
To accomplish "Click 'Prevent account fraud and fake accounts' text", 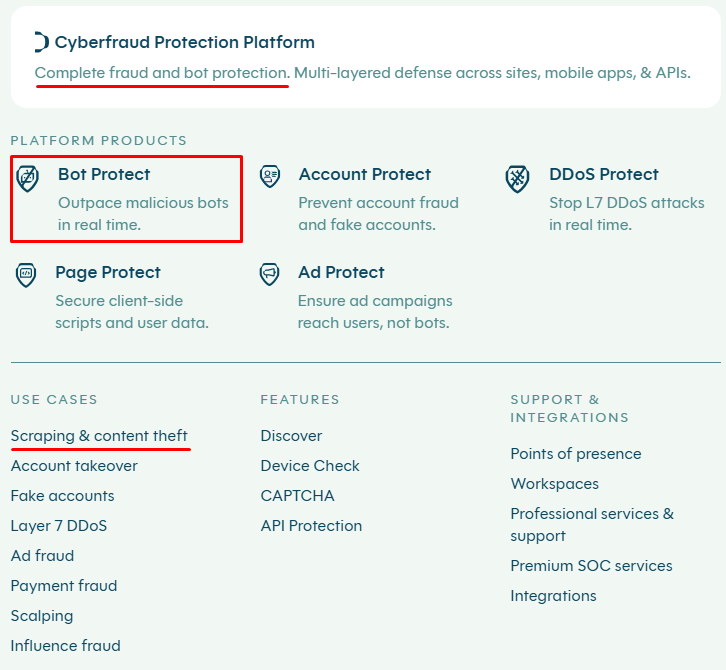I will click(x=379, y=214).
